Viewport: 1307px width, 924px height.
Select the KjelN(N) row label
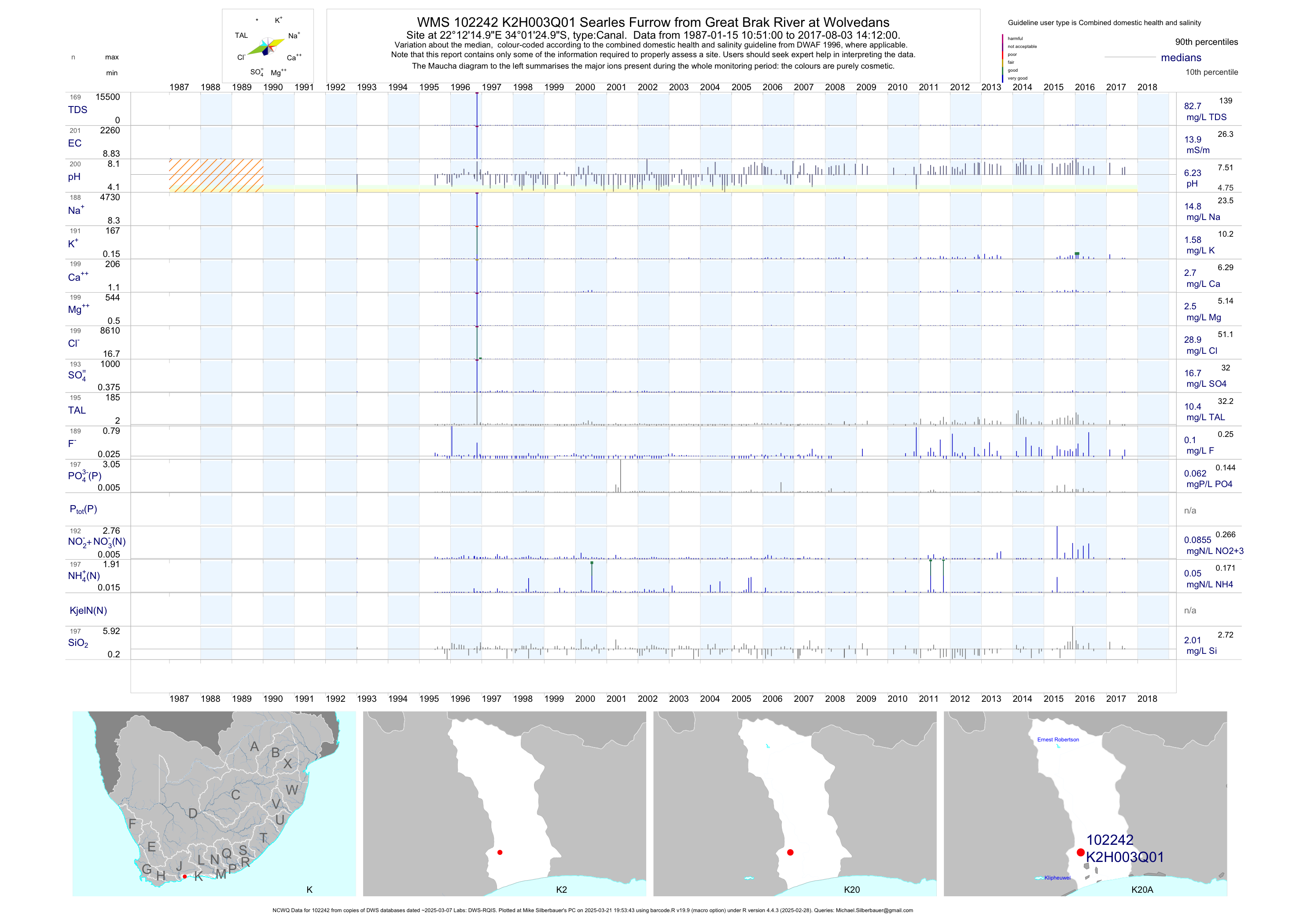coord(88,611)
